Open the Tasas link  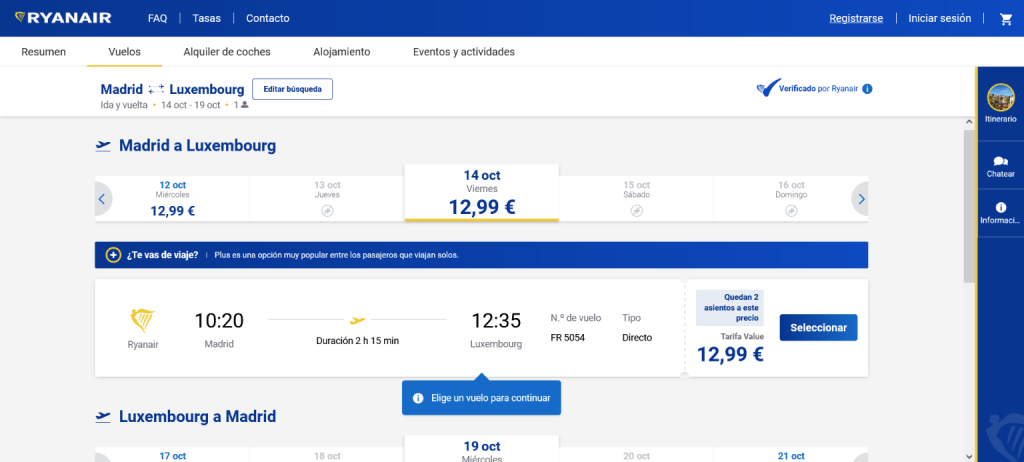pos(206,18)
